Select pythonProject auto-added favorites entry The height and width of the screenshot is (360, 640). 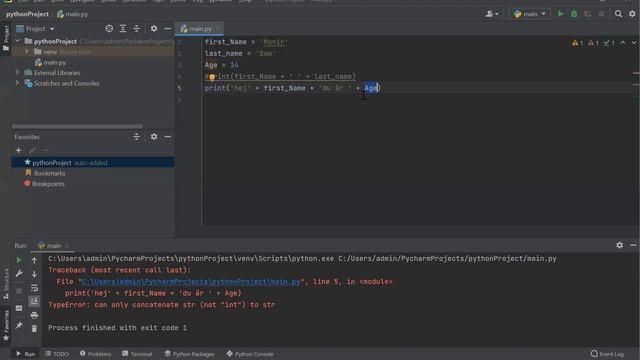[x=93, y=162]
